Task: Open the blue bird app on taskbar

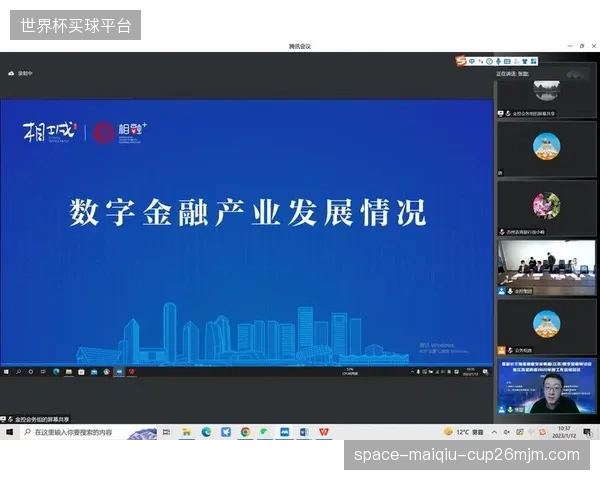Action: pos(226,432)
